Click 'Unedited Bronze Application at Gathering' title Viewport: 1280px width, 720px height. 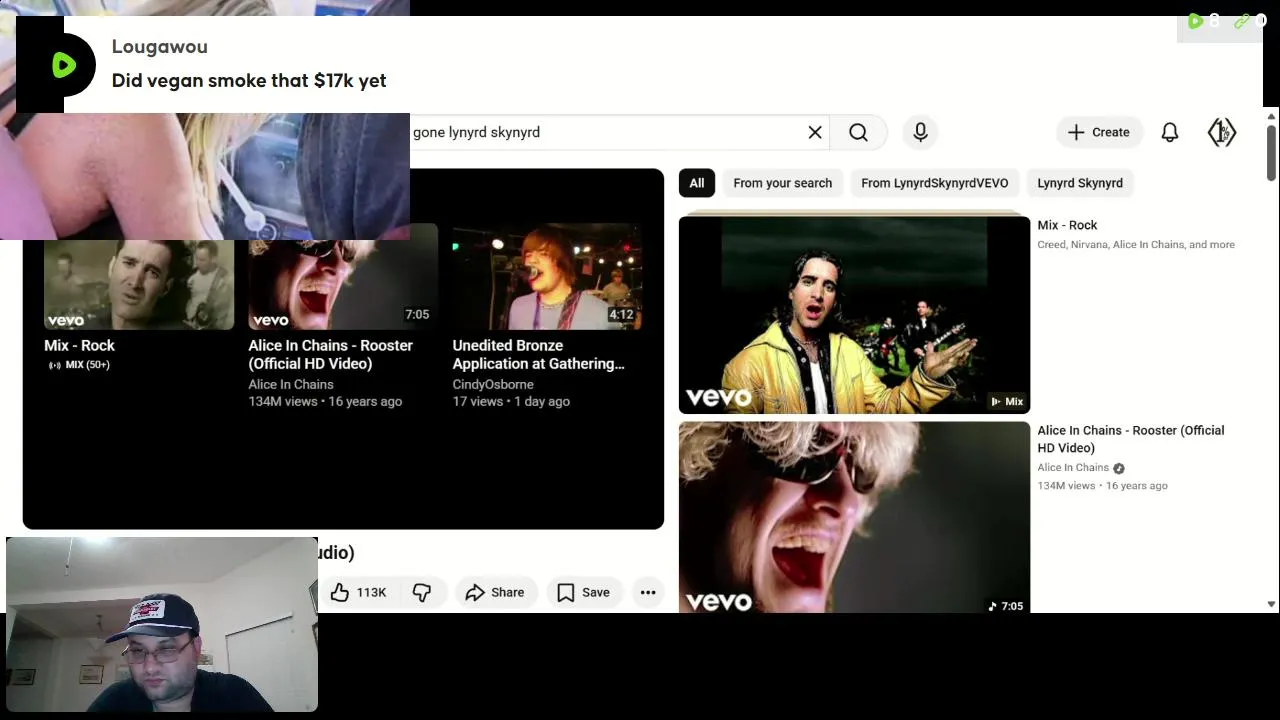point(539,354)
